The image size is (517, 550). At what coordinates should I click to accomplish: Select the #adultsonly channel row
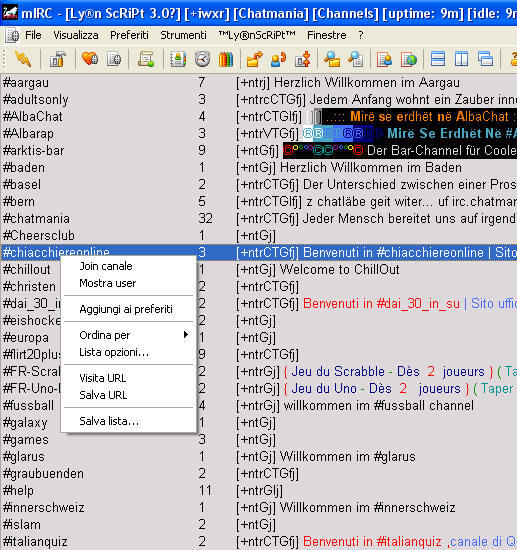tap(258, 100)
